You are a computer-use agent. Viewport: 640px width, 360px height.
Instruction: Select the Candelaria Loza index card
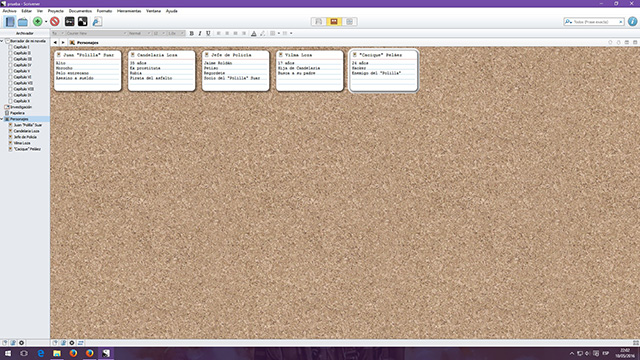pos(162,71)
